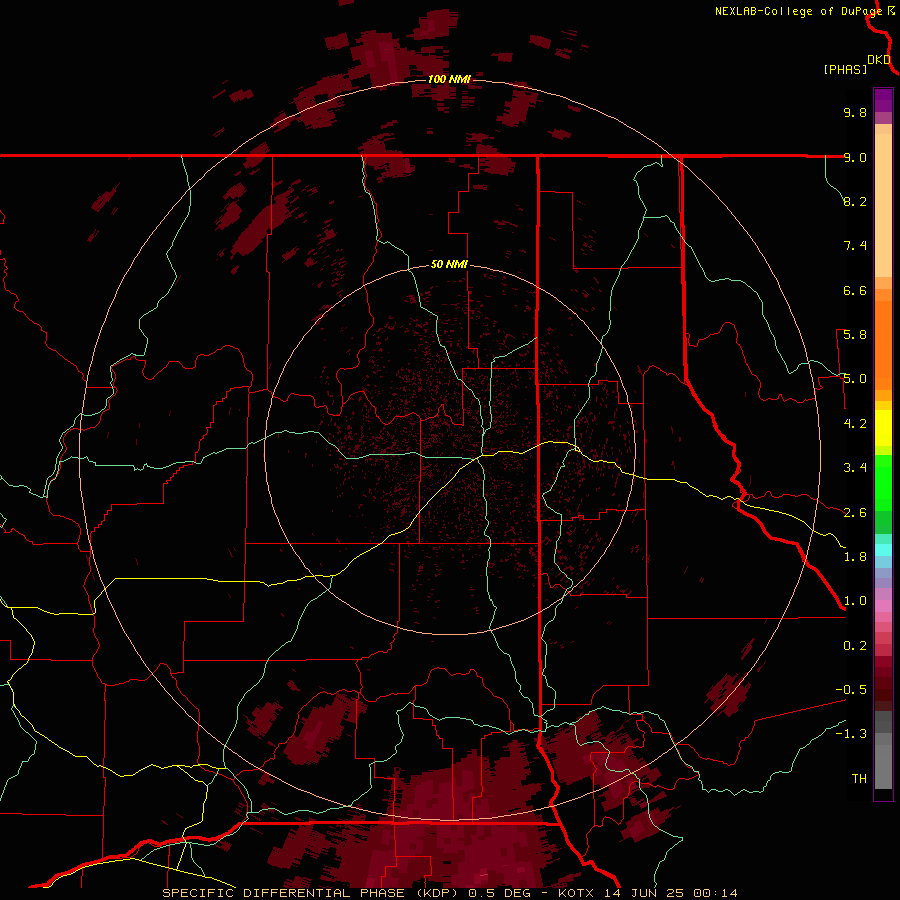Click the 6.6 legend value
The width and height of the screenshot is (900, 900).
855,290
